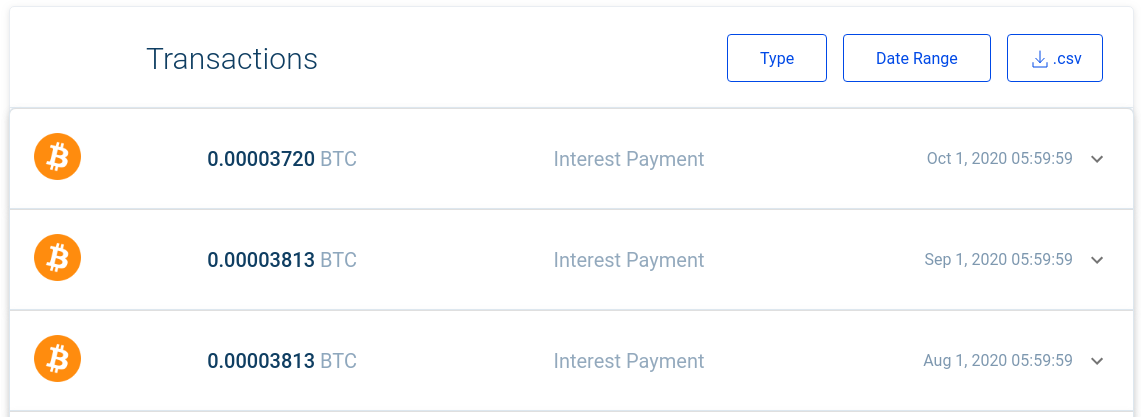Click the Bitcoin logo beside the Sep 1 payment
This screenshot has height=417, width=1141.
coord(57,258)
